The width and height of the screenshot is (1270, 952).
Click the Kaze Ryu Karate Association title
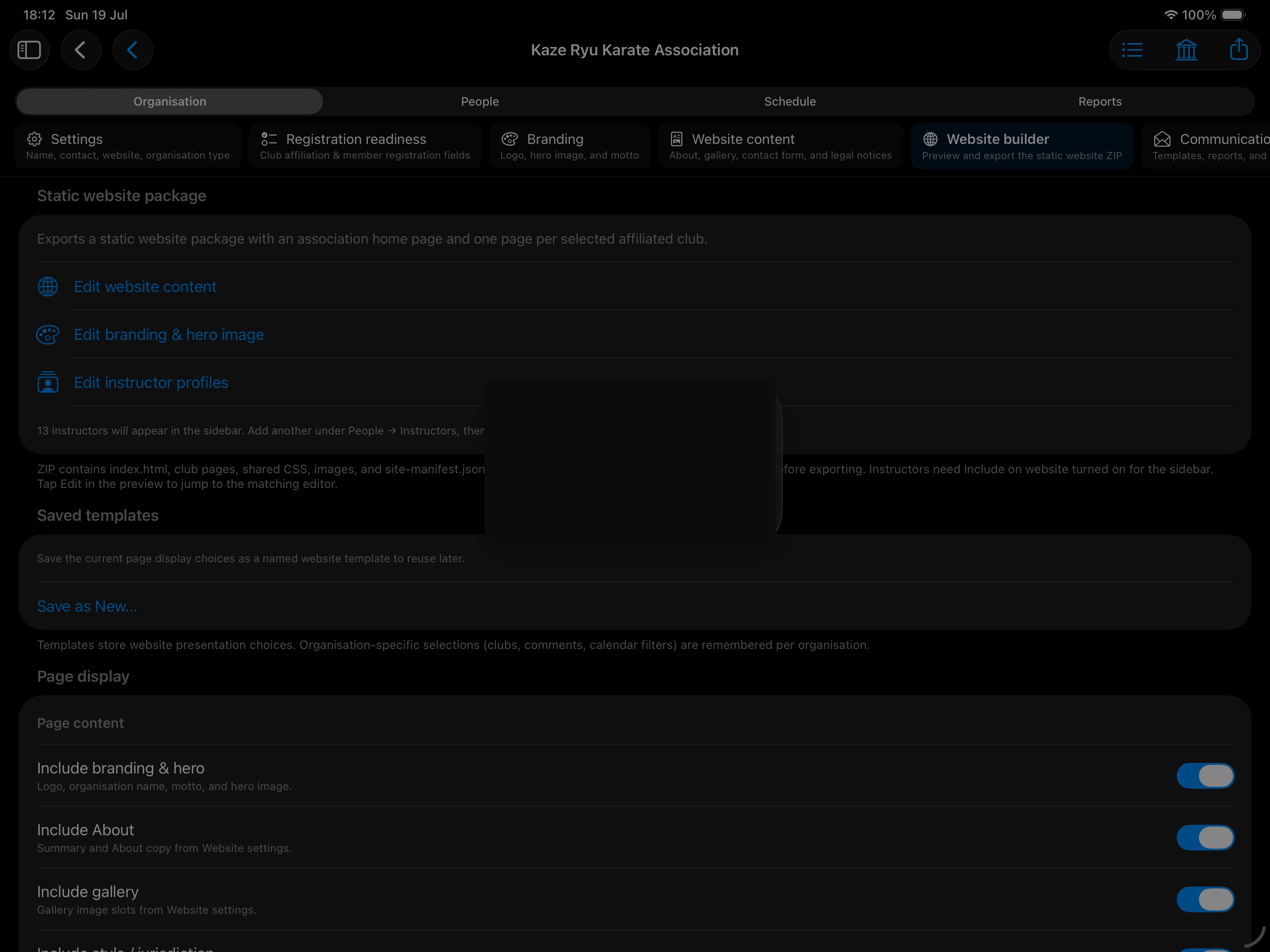pos(635,50)
